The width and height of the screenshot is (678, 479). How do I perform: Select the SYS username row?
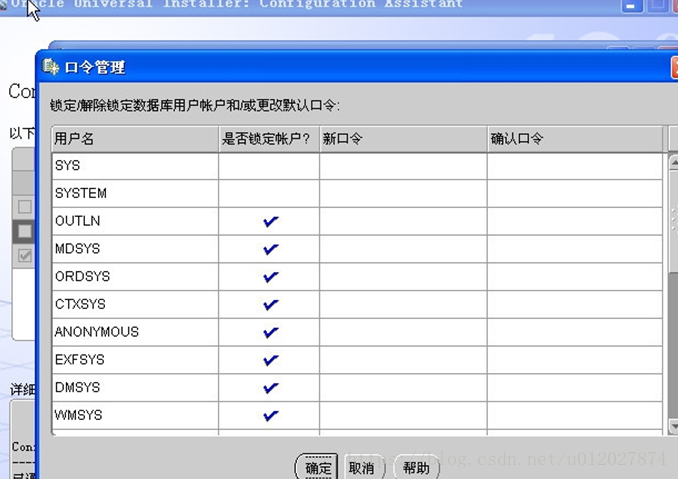135,166
